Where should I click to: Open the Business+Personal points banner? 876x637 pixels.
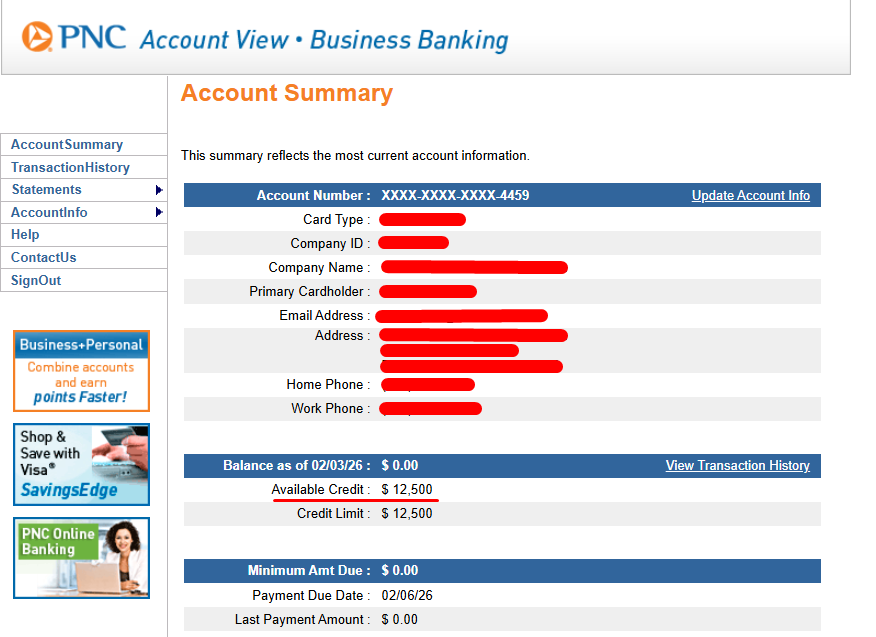(81, 371)
